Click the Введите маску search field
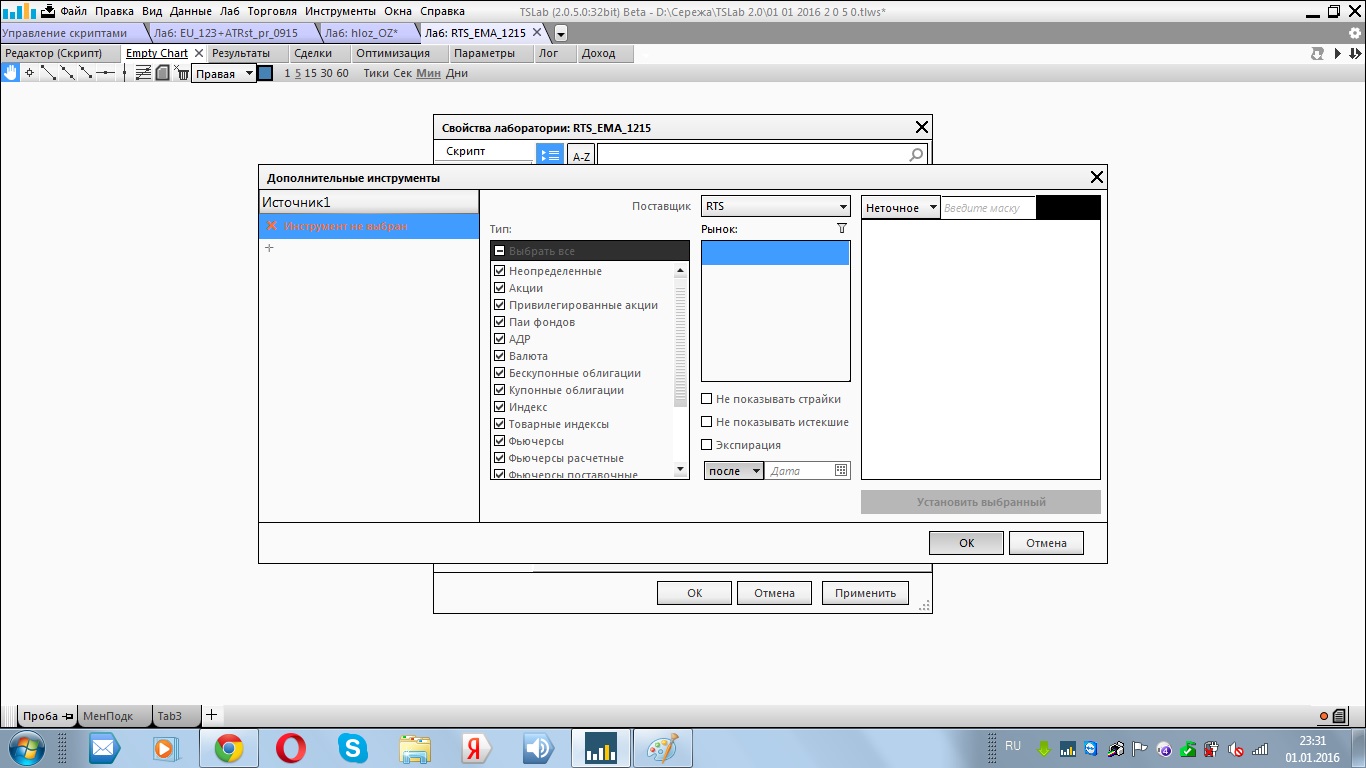 point(988,208)
